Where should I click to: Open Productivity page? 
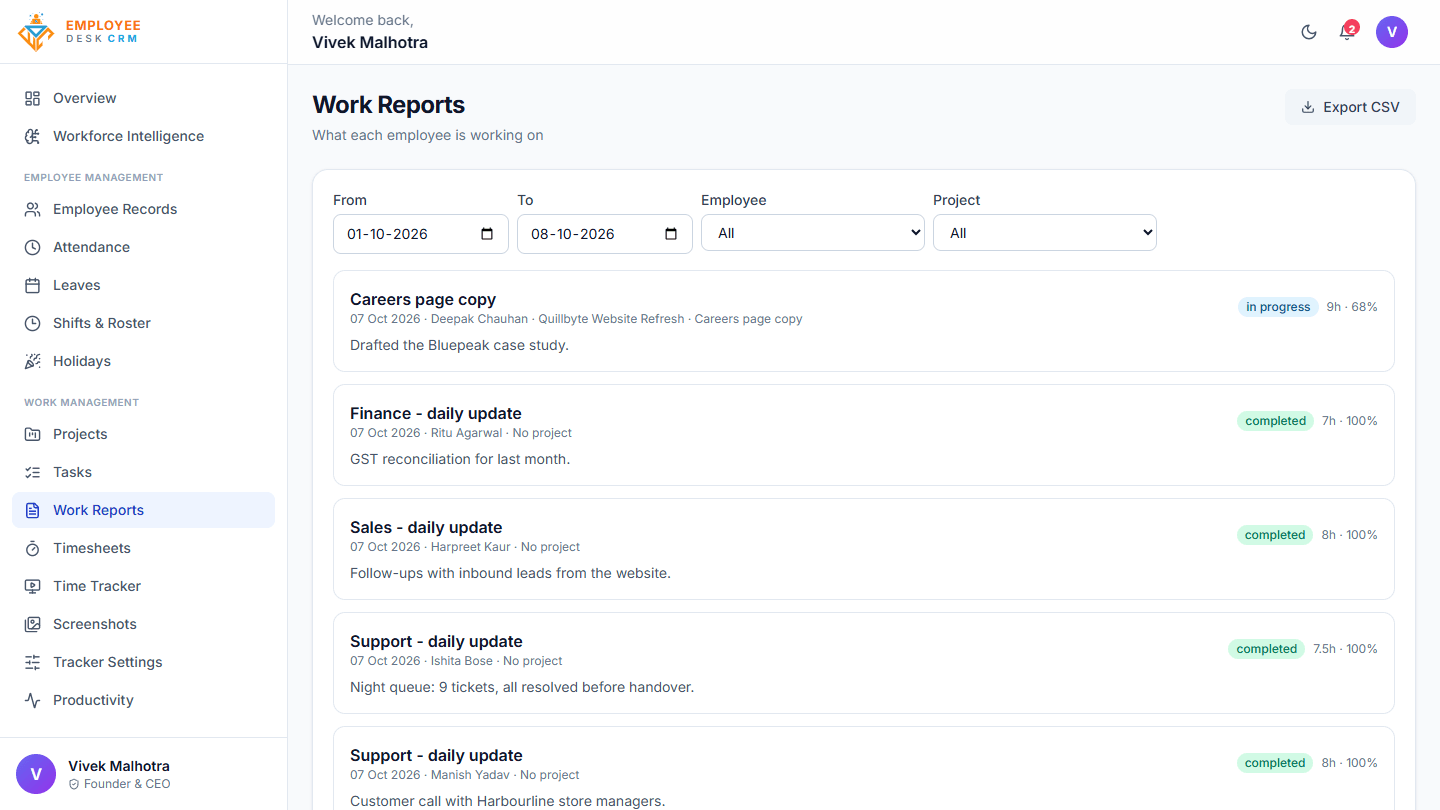143,700
